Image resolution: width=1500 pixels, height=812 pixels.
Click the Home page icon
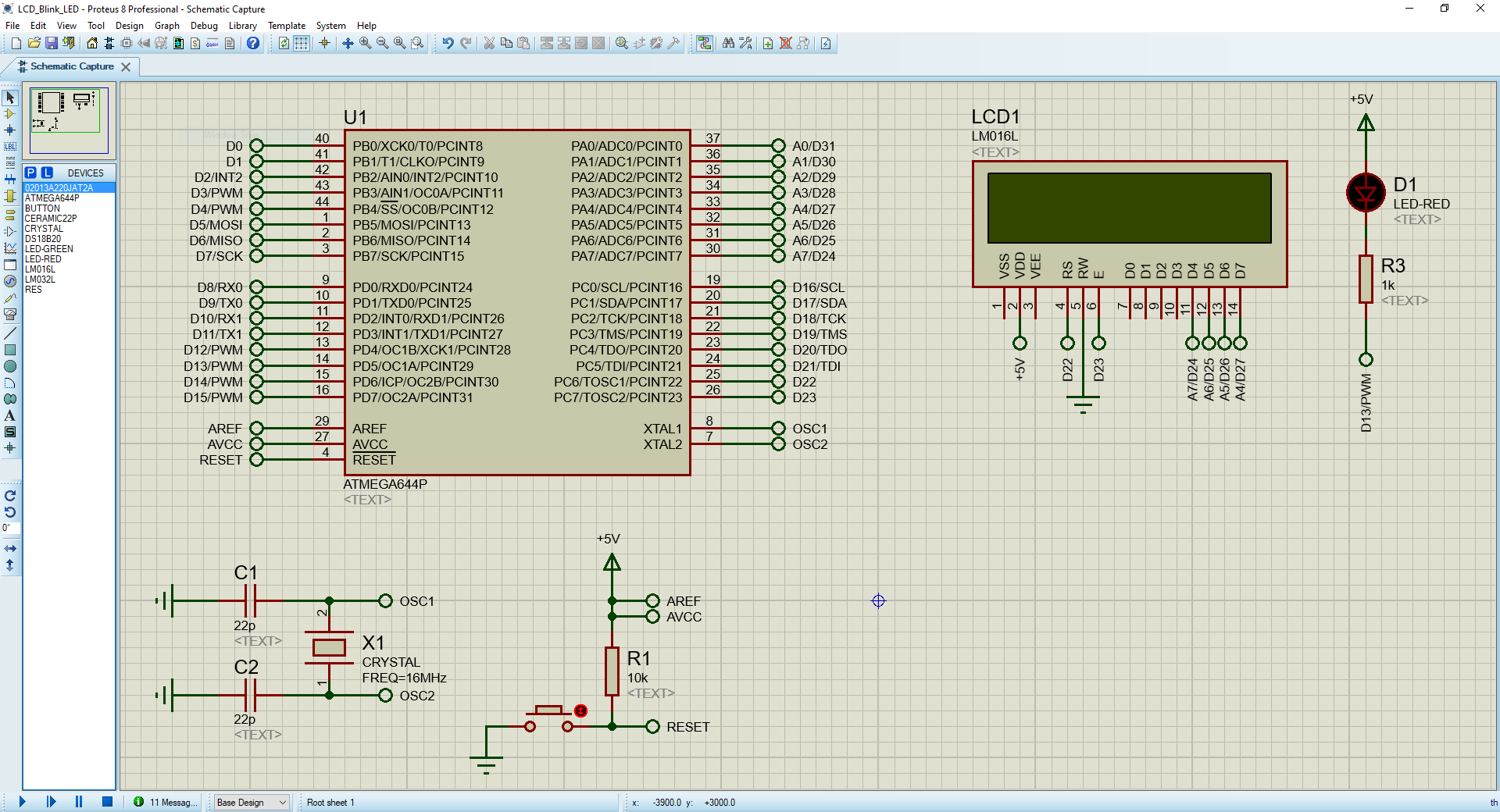[92, 43]
